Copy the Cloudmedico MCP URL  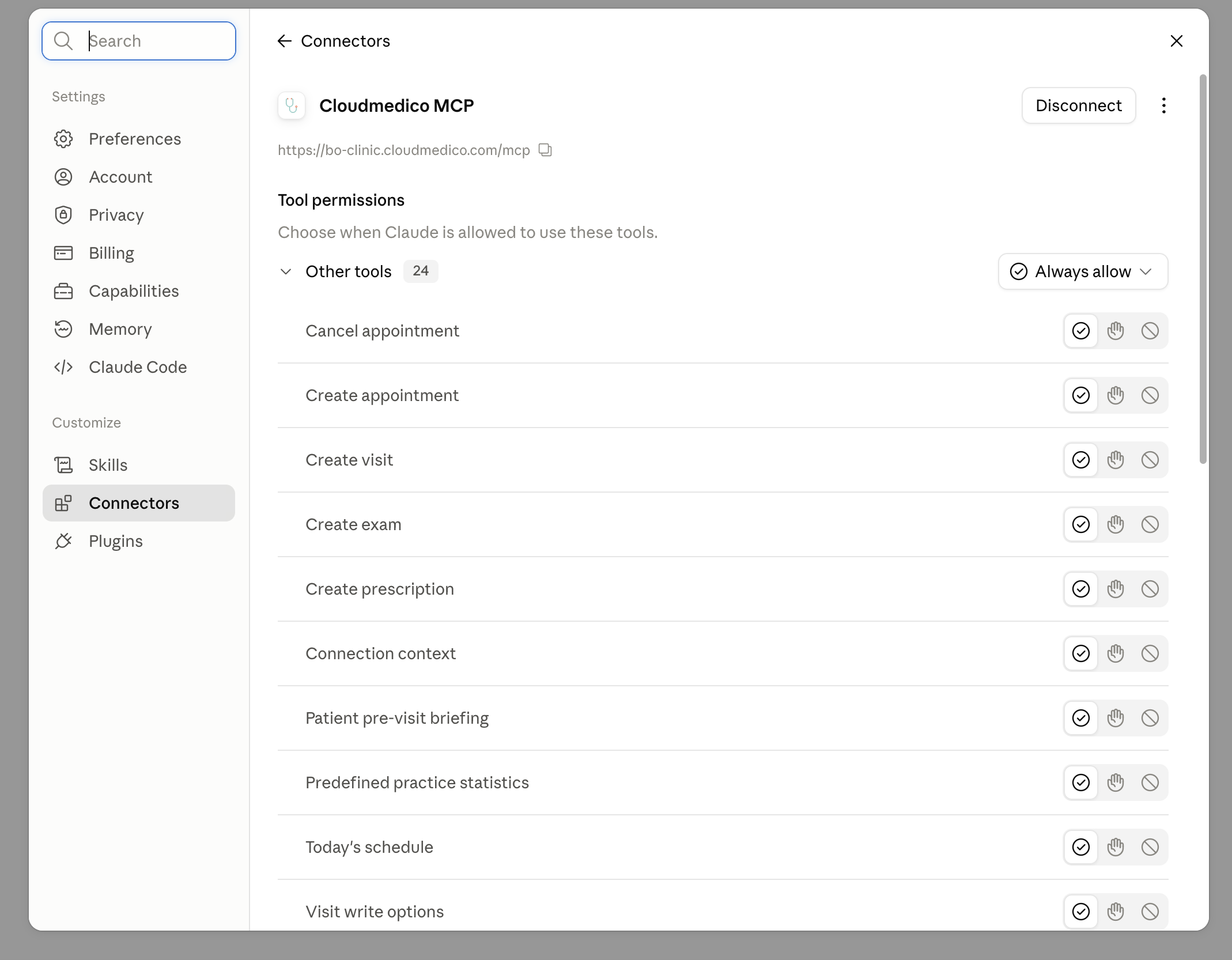click(x=545, y=150)
